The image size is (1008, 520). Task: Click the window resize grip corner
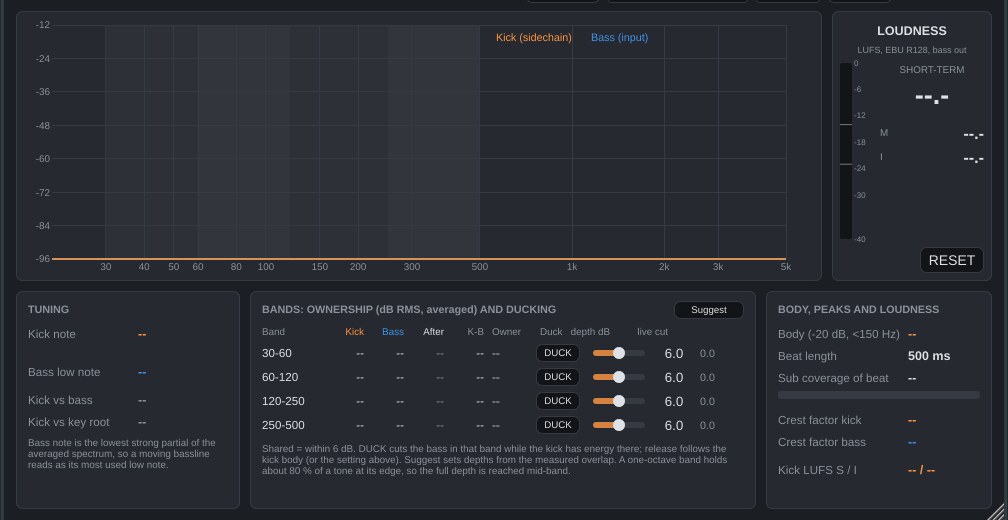click(x=998, y=510)
